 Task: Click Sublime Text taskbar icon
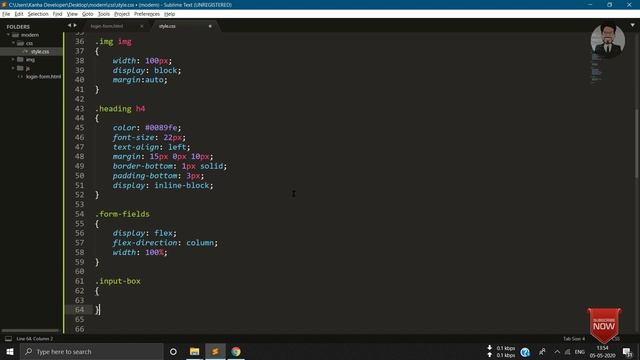(215, 351)
